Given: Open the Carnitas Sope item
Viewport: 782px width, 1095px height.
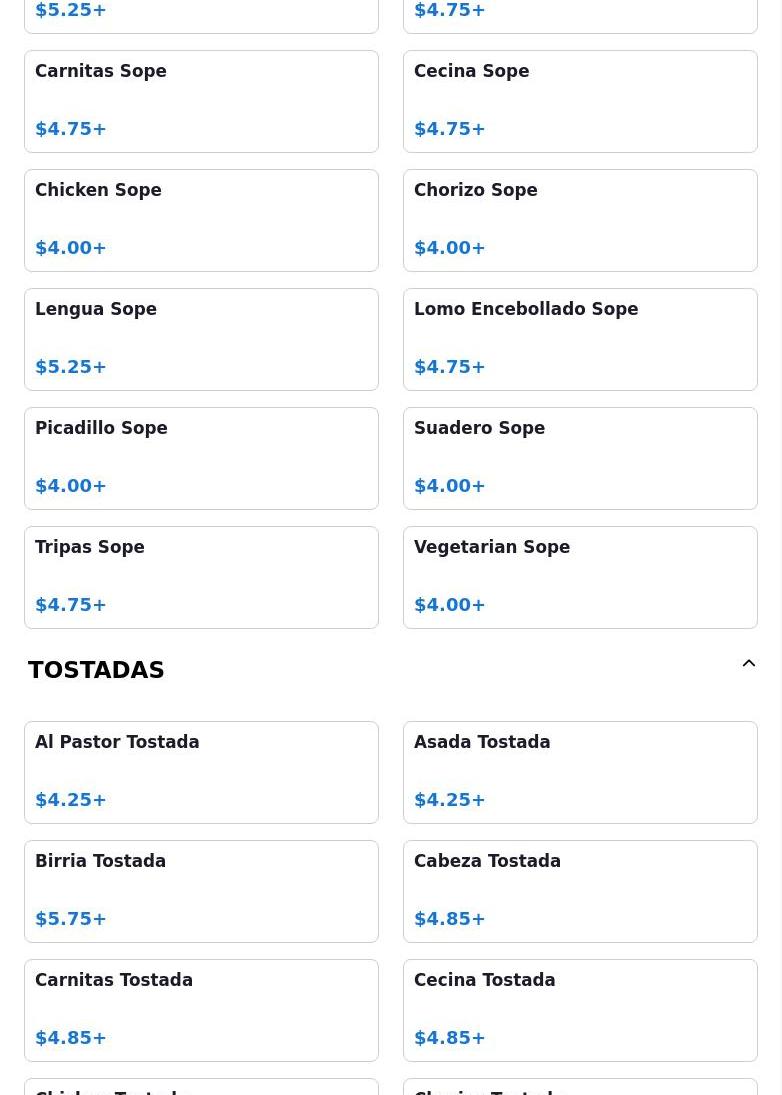Looking at the screenshot, I should click(201, 101).
